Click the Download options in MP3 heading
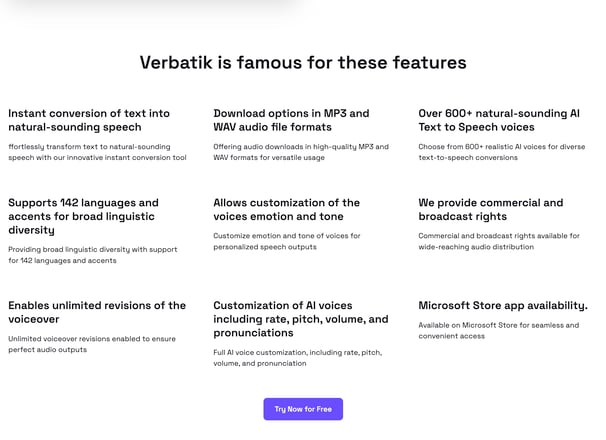 pos(291,120)
